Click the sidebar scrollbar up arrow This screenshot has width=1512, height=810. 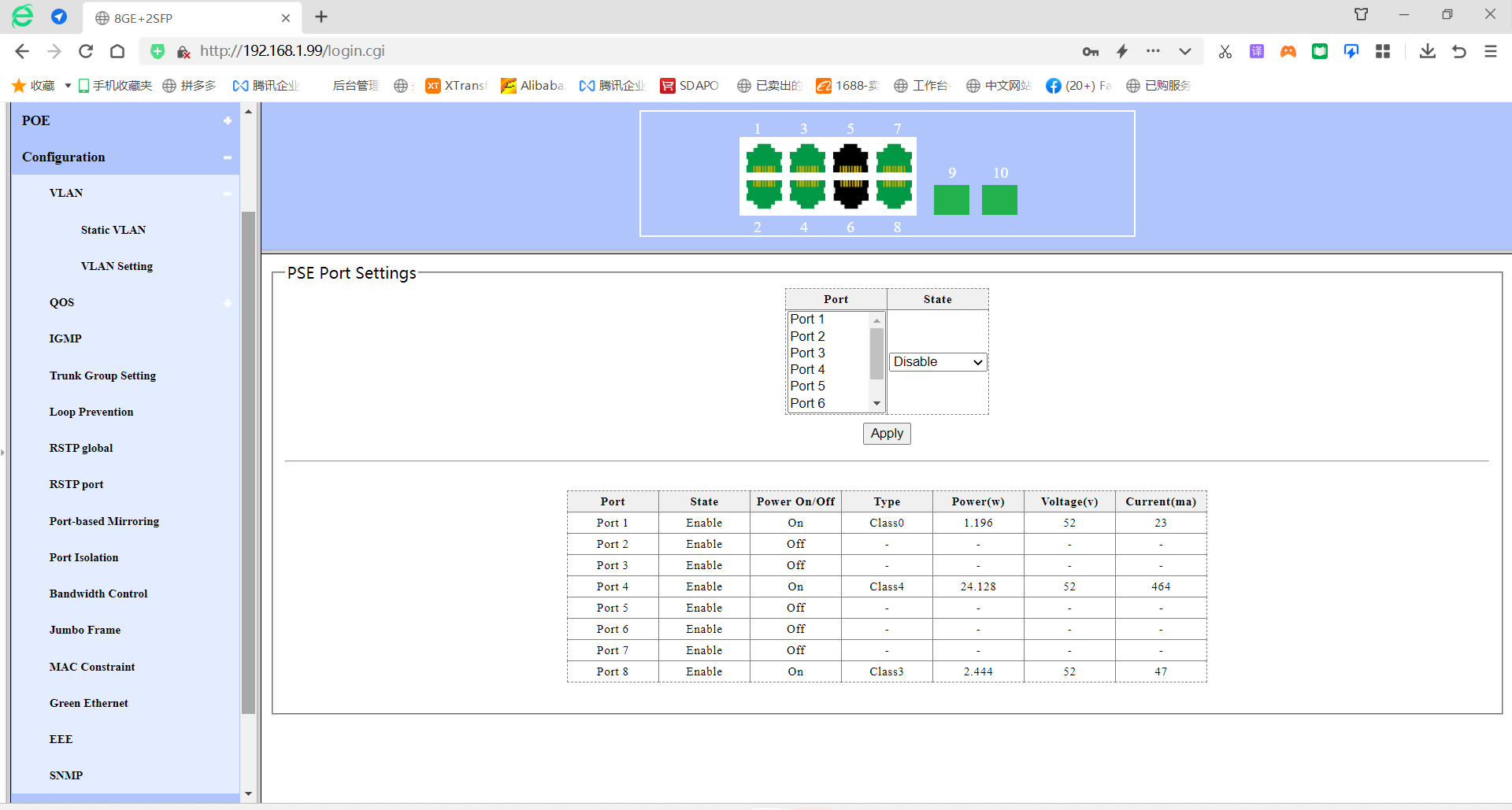(x=249, y=112)
